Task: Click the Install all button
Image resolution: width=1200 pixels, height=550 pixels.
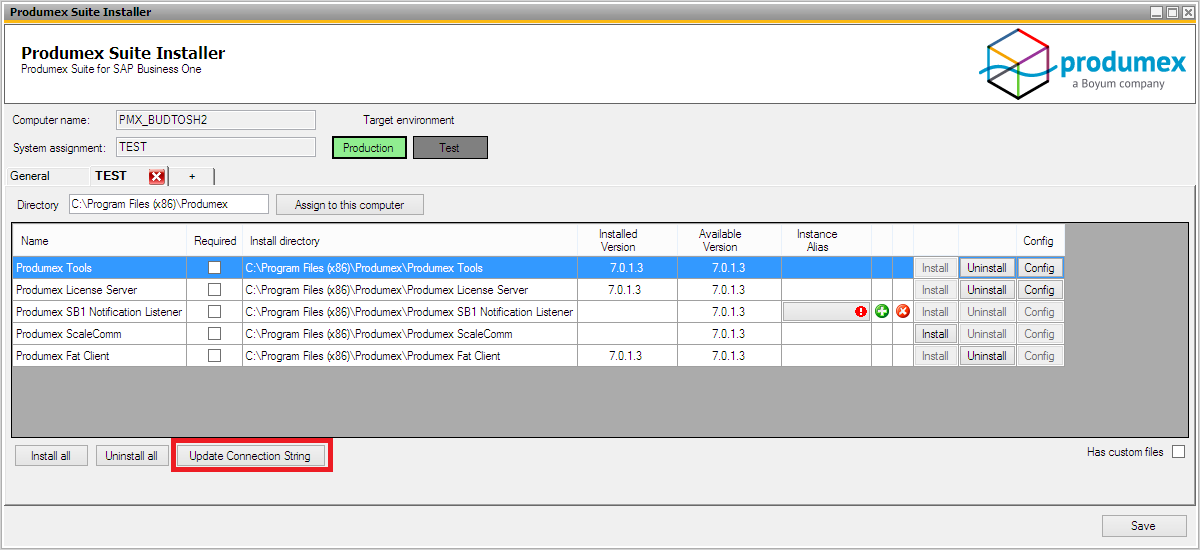Action: [51, 456]
